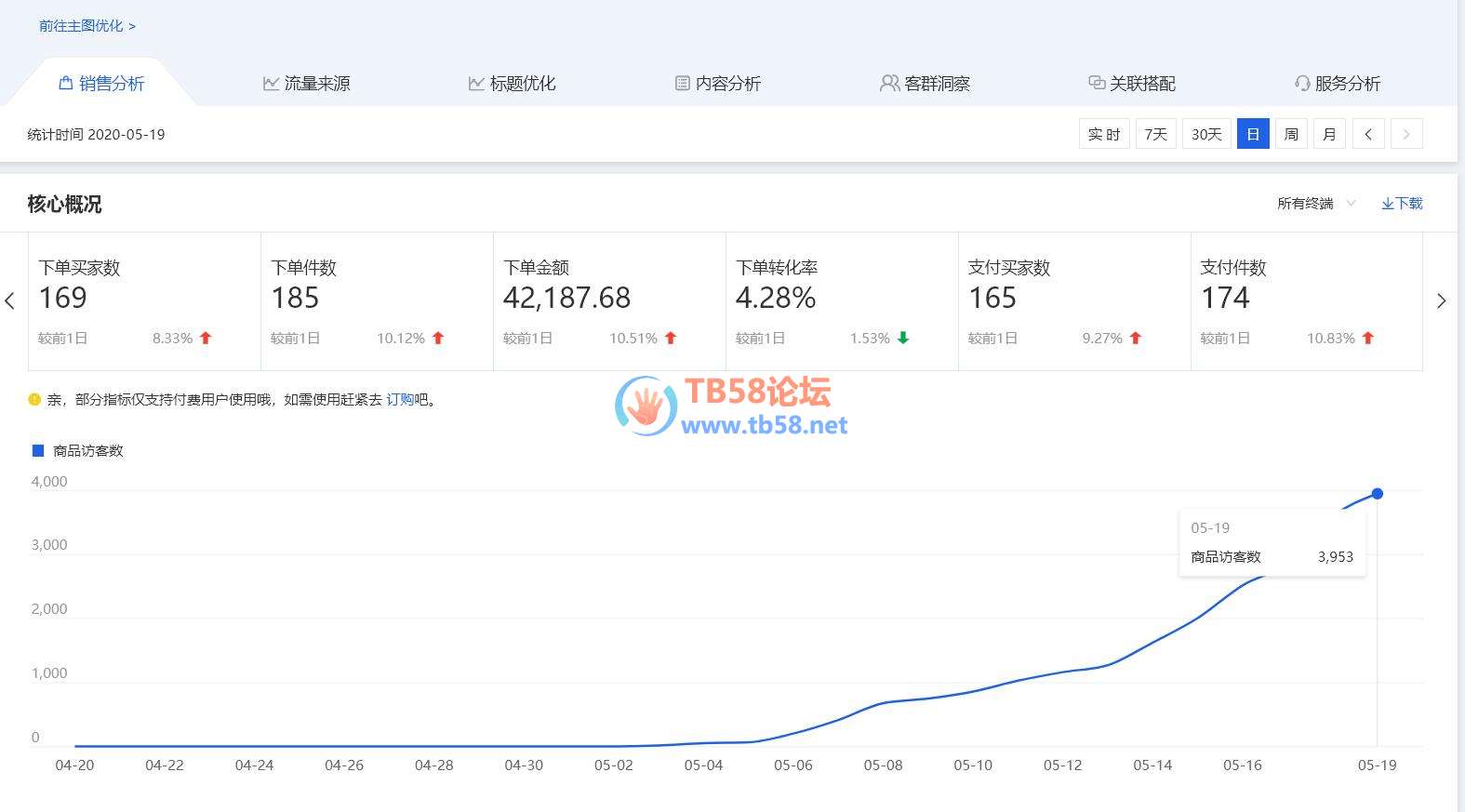Click the 订购 subscribe link
The image size is (1465, 812).
(400, 400)
